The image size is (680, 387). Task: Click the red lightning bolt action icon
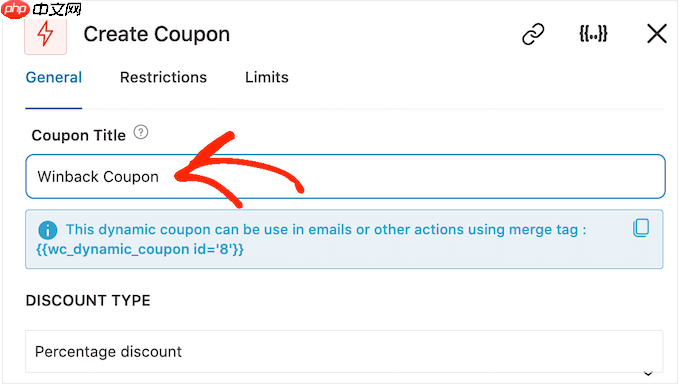[46, 36]
